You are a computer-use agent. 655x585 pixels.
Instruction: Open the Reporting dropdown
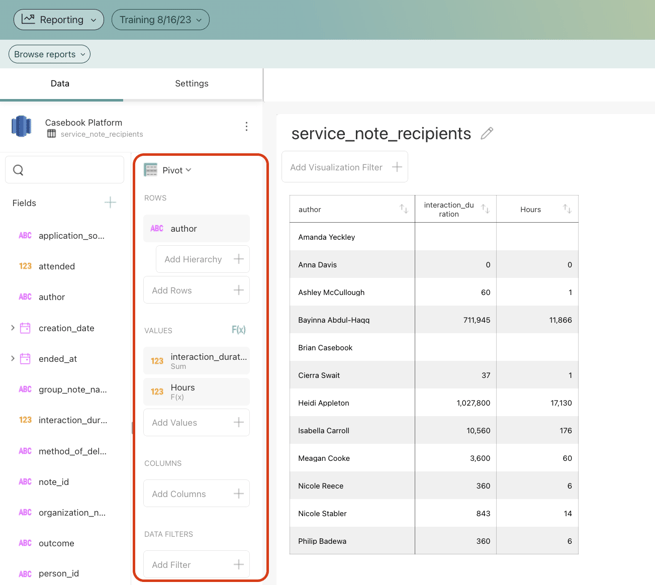[59, 19]
